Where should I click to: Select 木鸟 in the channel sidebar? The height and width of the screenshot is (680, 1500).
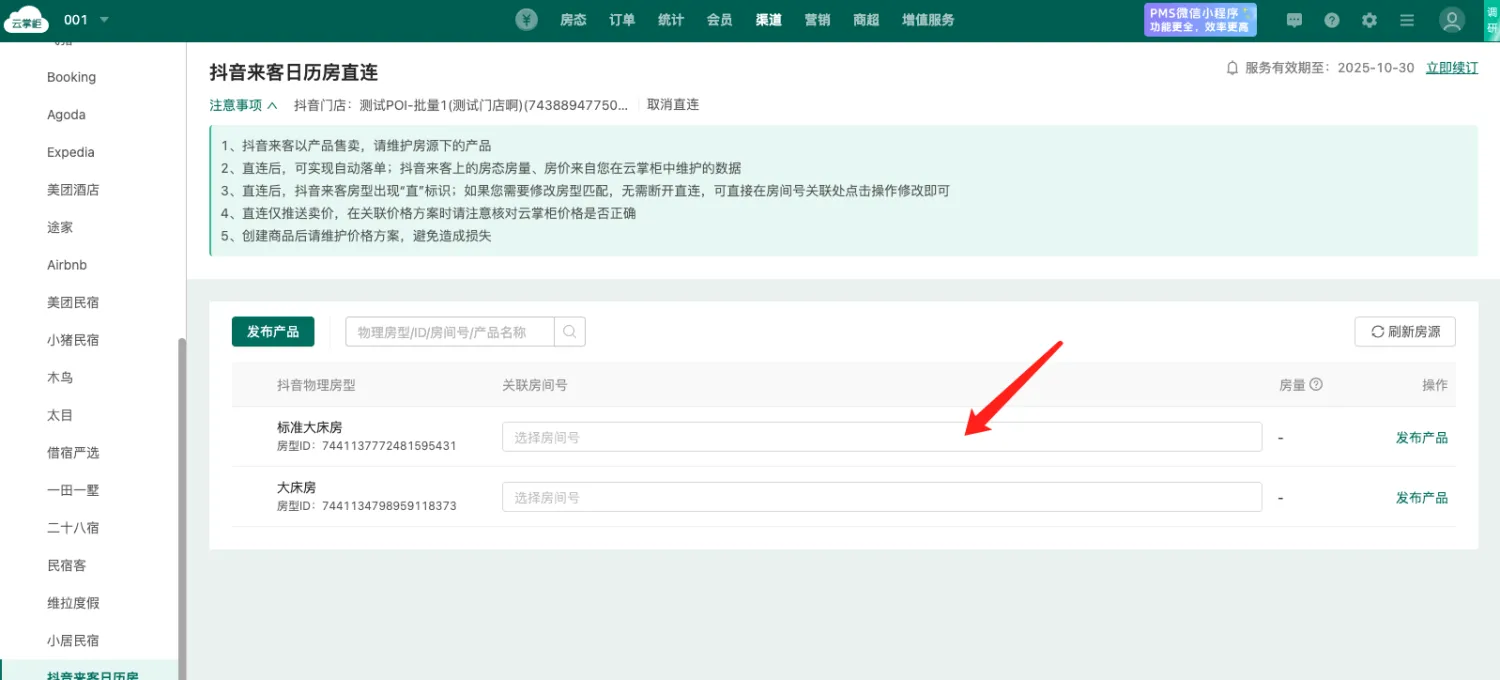(60, 377)
